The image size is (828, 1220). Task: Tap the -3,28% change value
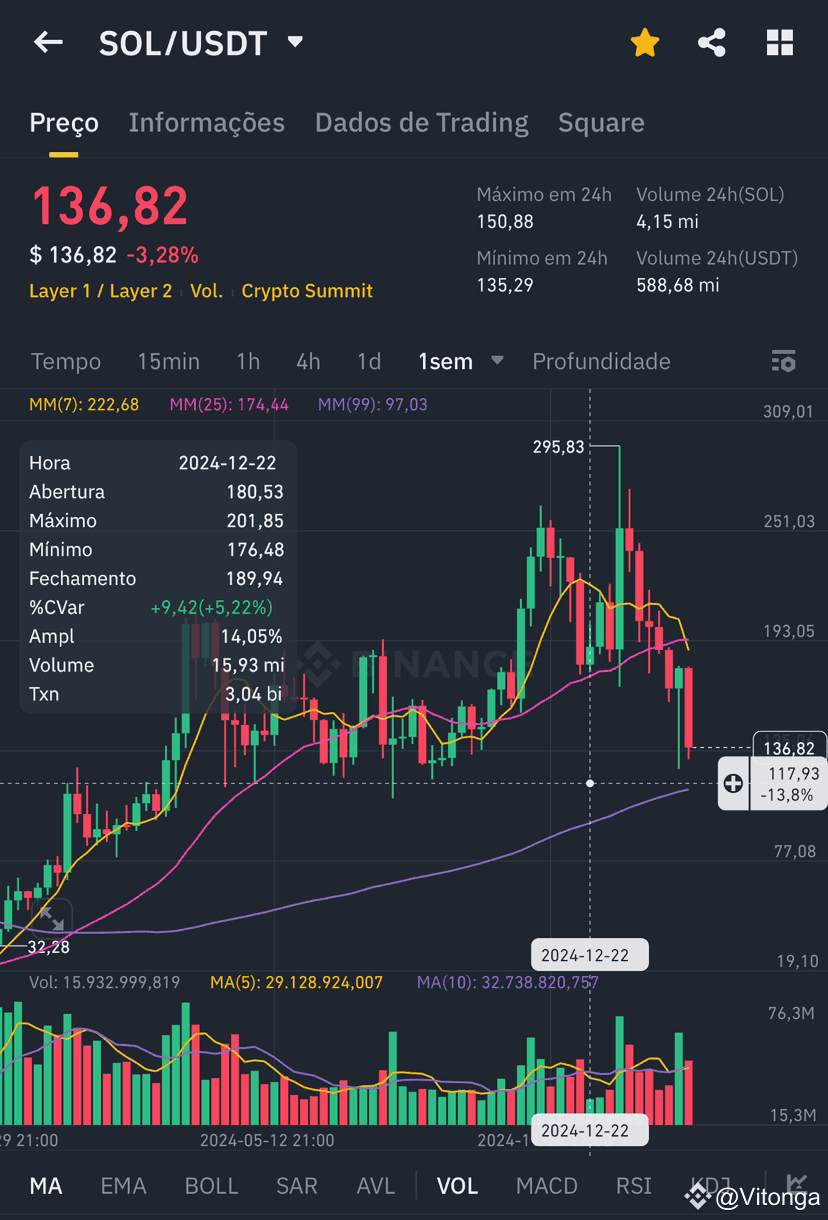coord(162,255)
